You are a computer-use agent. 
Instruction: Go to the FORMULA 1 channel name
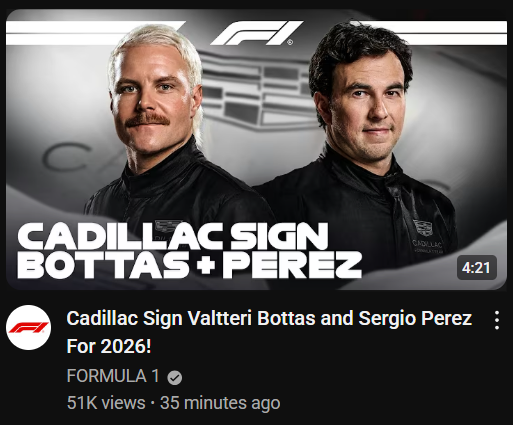(113, 376)
